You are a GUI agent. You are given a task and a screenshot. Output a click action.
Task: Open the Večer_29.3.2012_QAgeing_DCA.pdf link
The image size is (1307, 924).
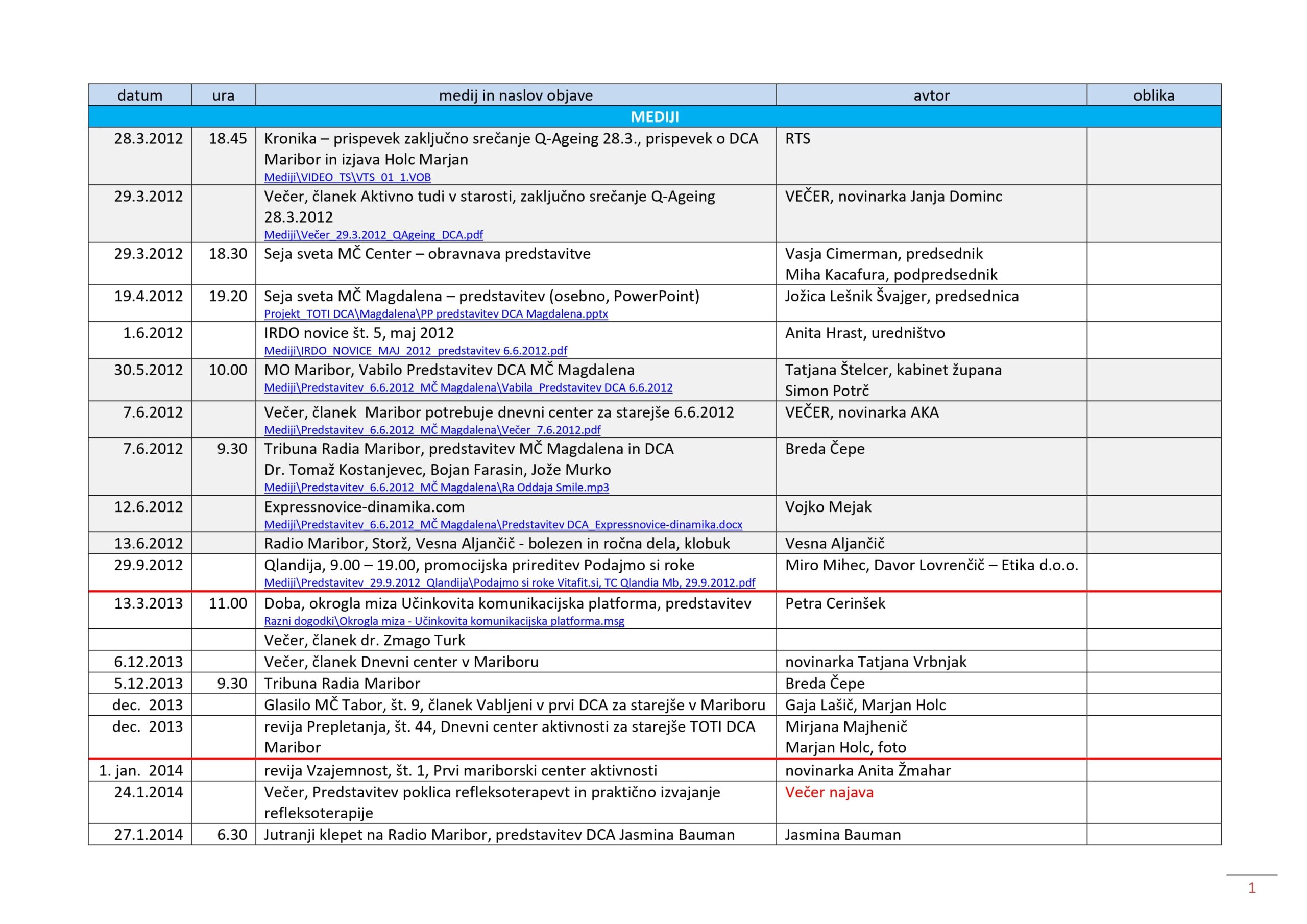[x=373, y=234]
